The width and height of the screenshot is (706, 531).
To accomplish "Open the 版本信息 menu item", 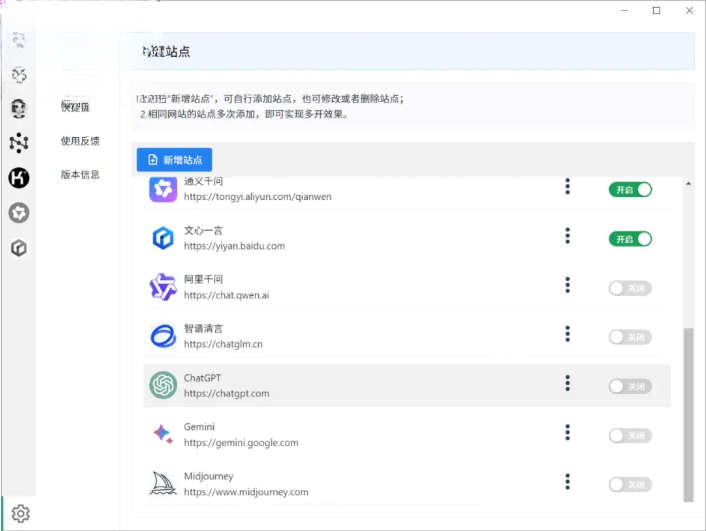I will point(80,174).
